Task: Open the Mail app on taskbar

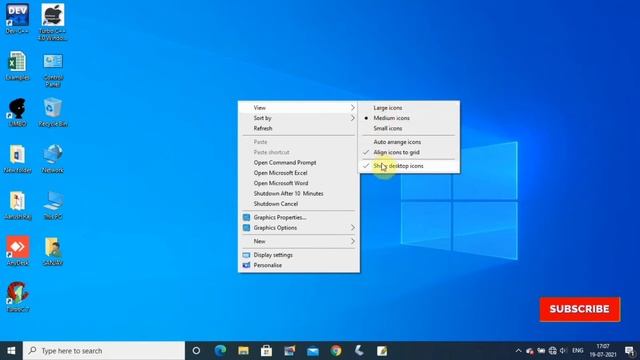Action: [313, 351]
